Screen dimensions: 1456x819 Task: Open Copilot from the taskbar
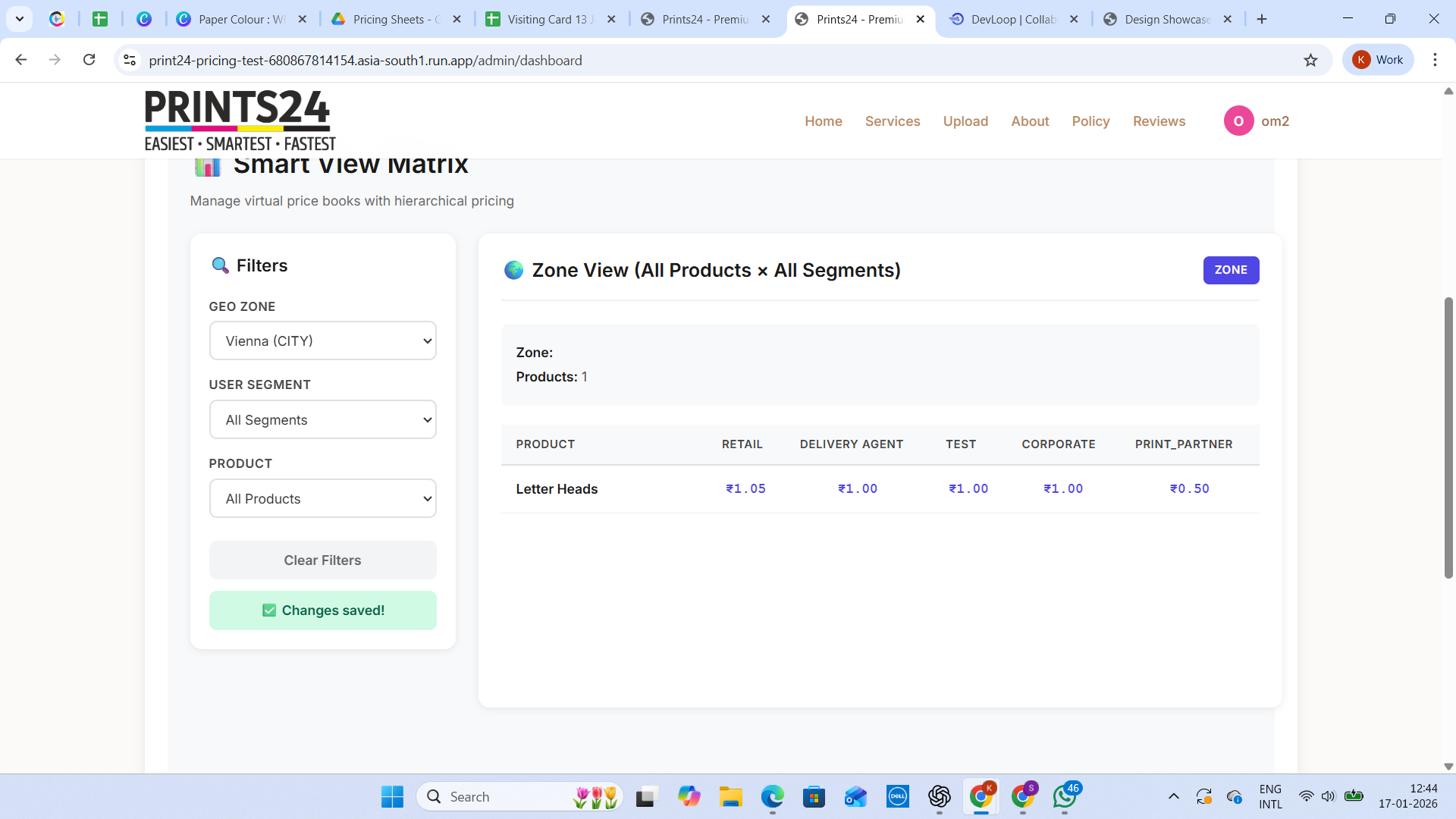[x=689, y=797]
